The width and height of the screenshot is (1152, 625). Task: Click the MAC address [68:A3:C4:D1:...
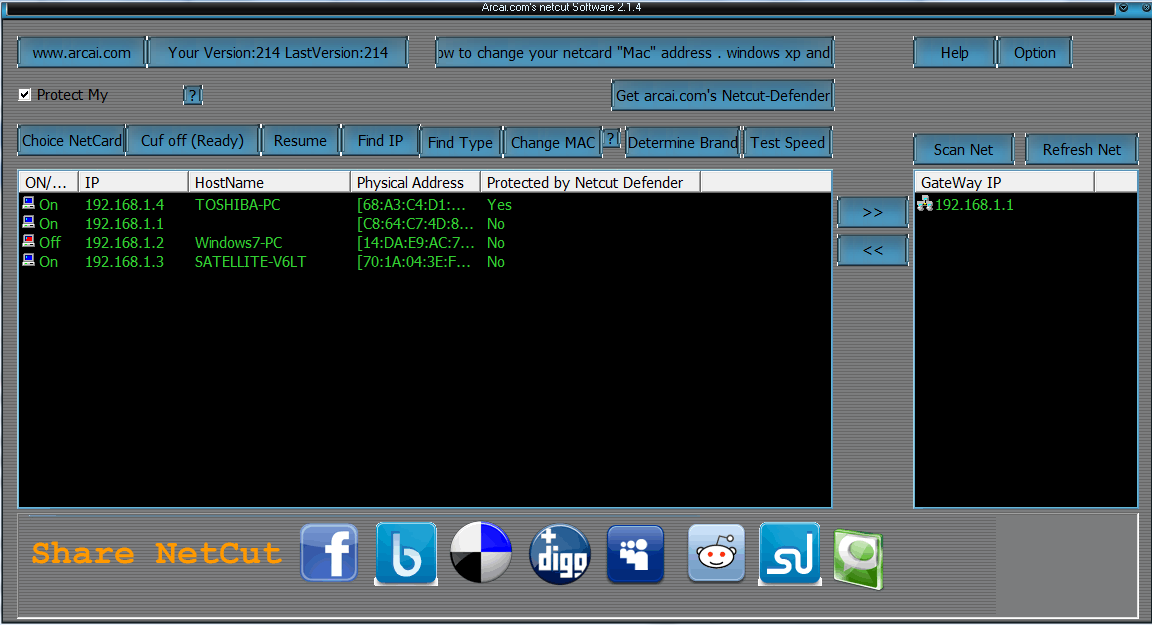[411, 205]
